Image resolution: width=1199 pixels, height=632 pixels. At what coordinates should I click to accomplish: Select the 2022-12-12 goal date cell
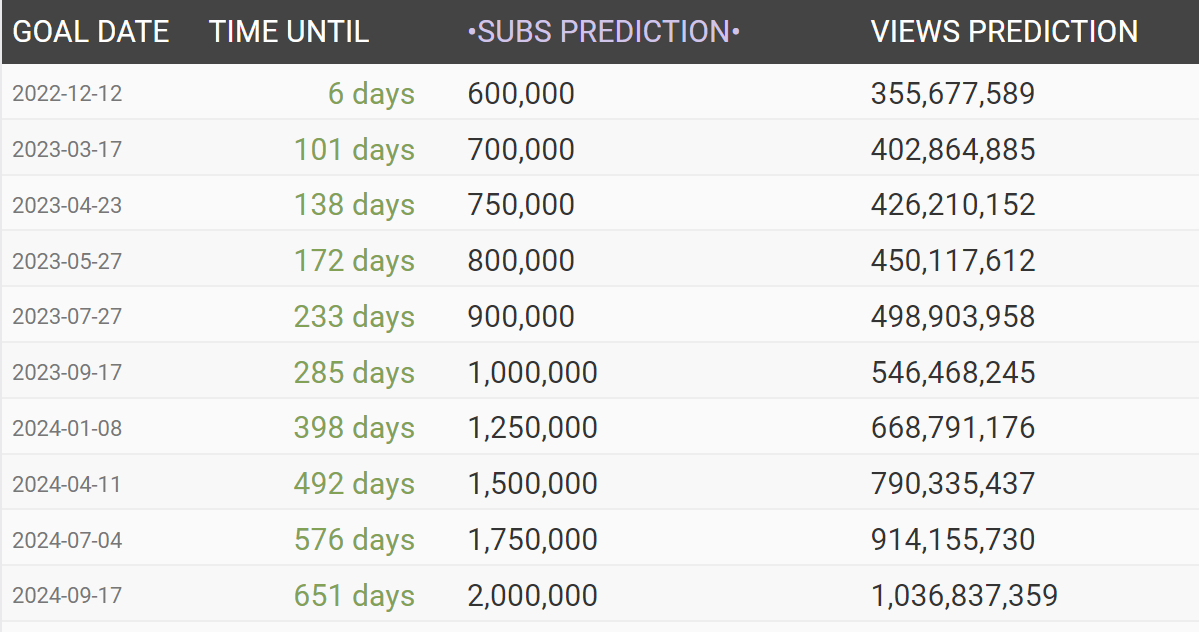[x=67, y=93]
